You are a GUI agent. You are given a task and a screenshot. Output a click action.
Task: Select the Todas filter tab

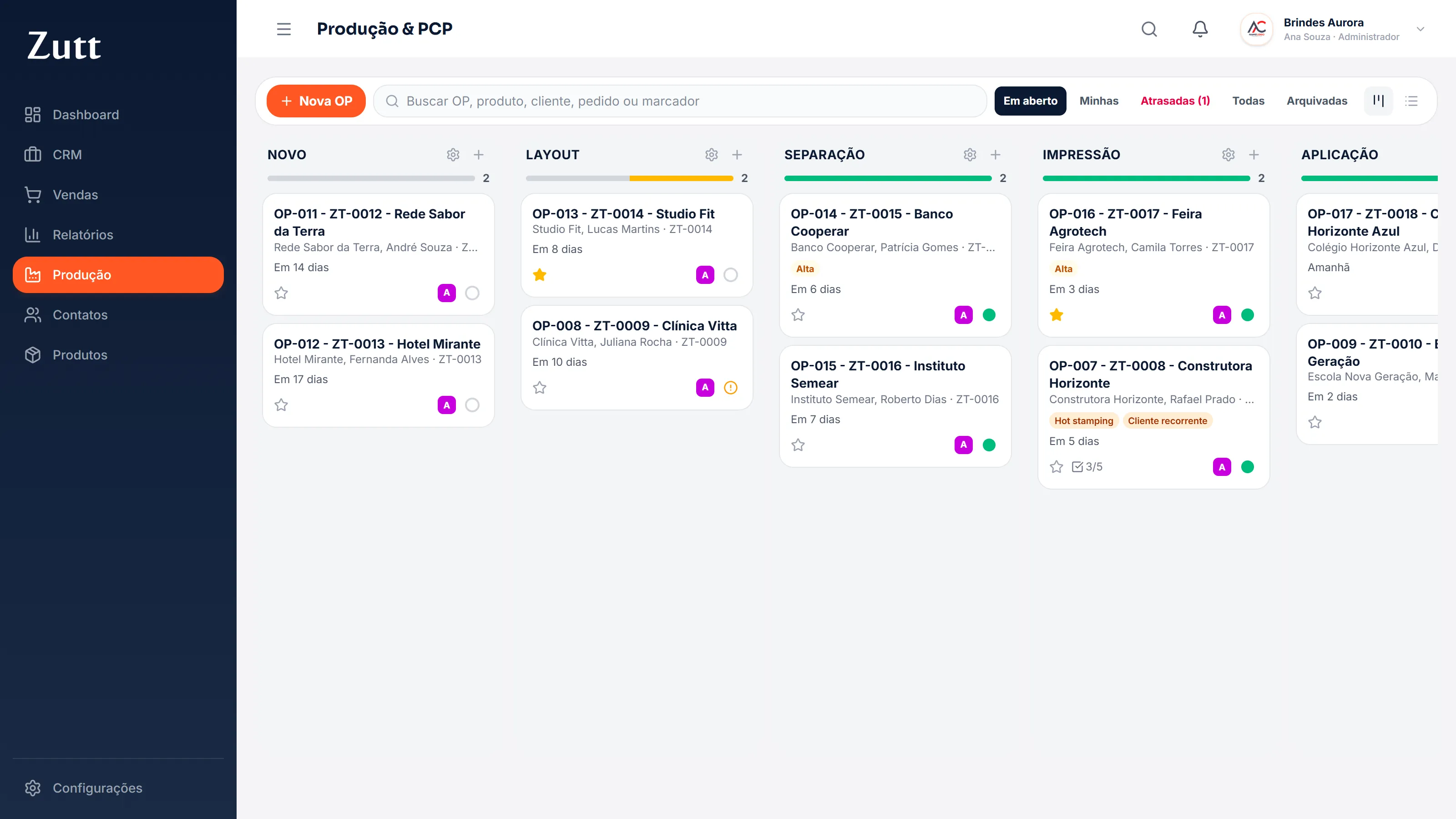1248,101
